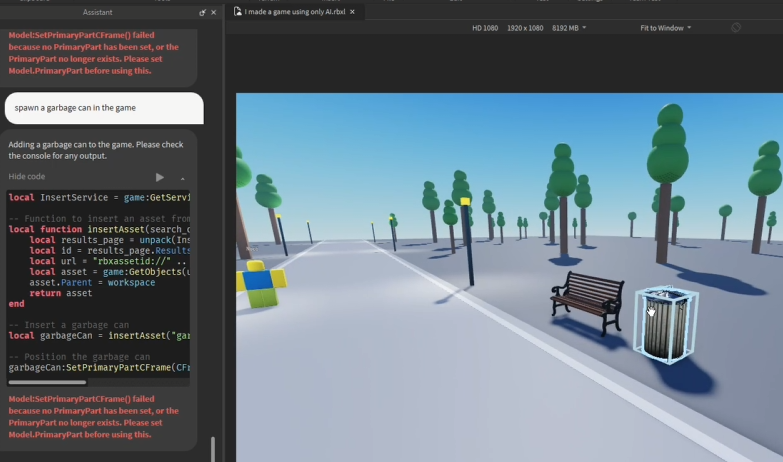
Task: Click the 'local results_page' code line
Action: (109, 240)
